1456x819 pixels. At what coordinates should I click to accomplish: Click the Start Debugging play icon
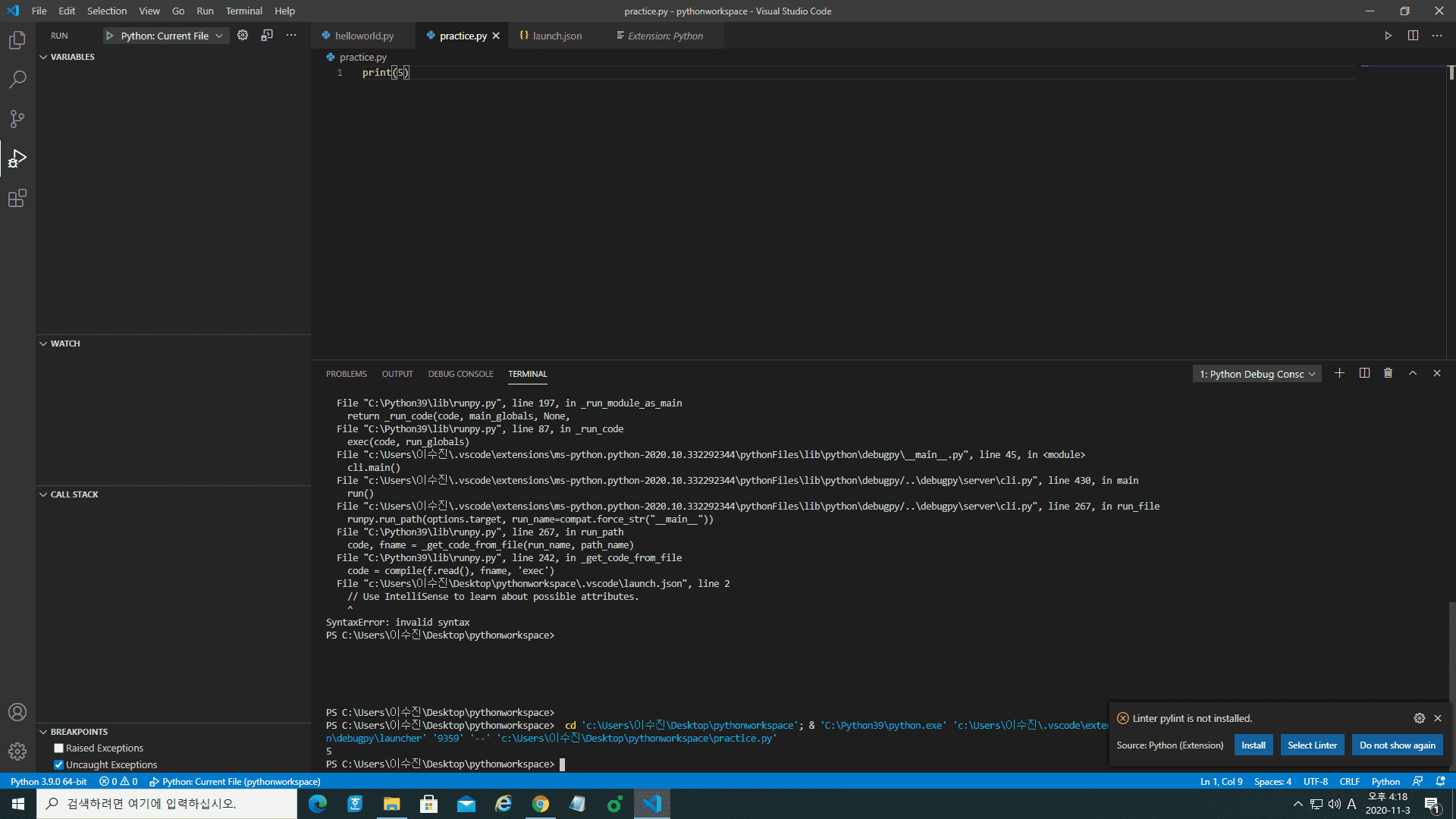pyautogui.click(x=109, y=36)
